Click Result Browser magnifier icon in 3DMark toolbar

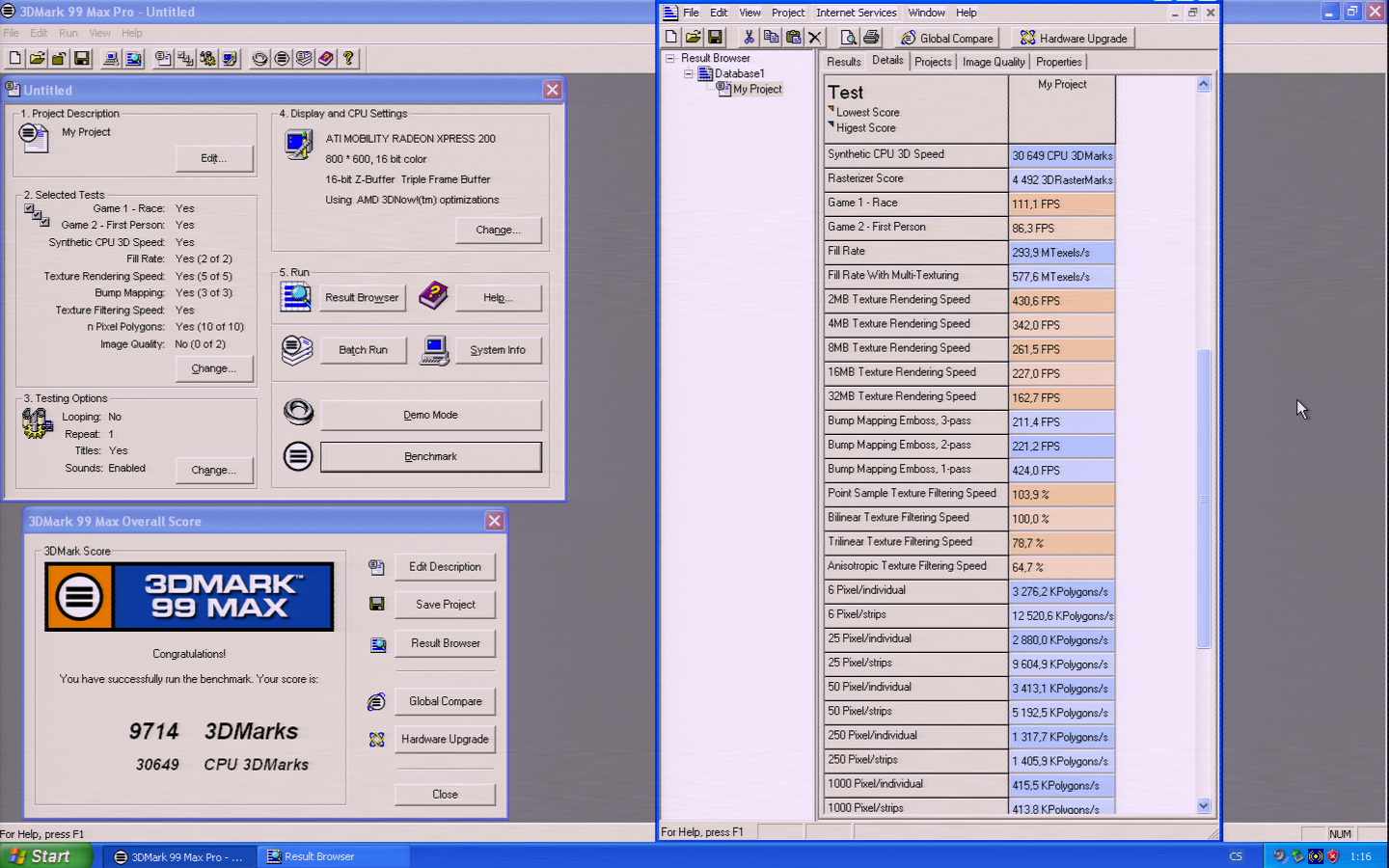(133, 58)
